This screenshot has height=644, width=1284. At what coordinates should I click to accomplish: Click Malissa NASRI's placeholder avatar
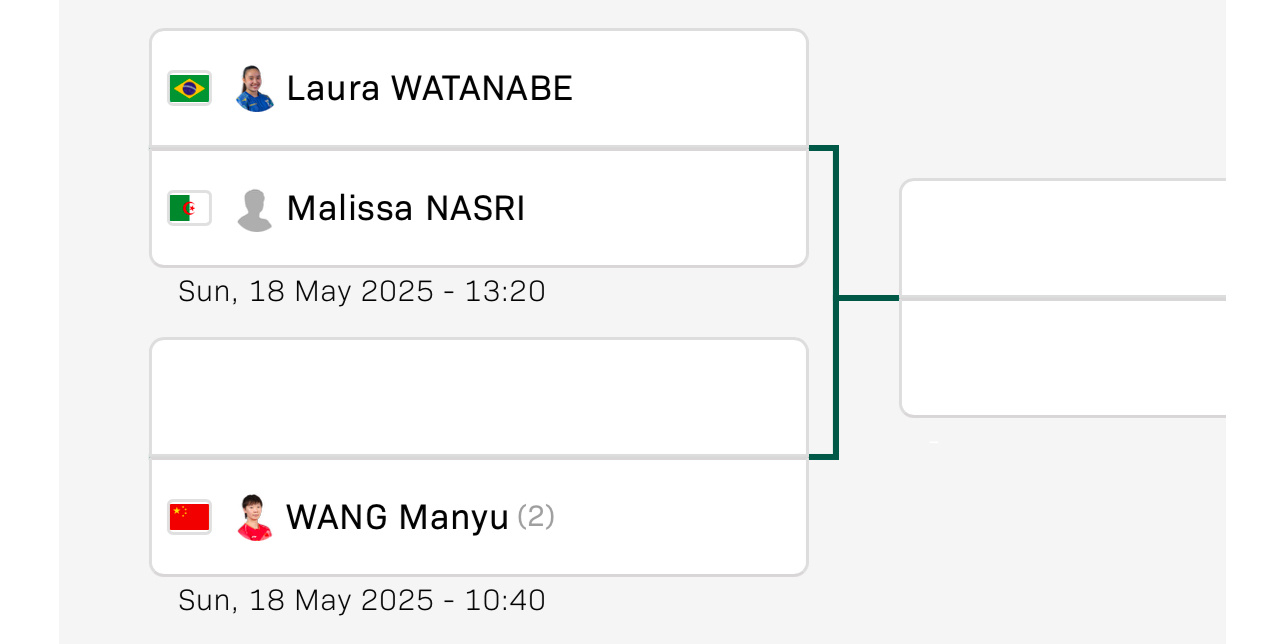255,209
